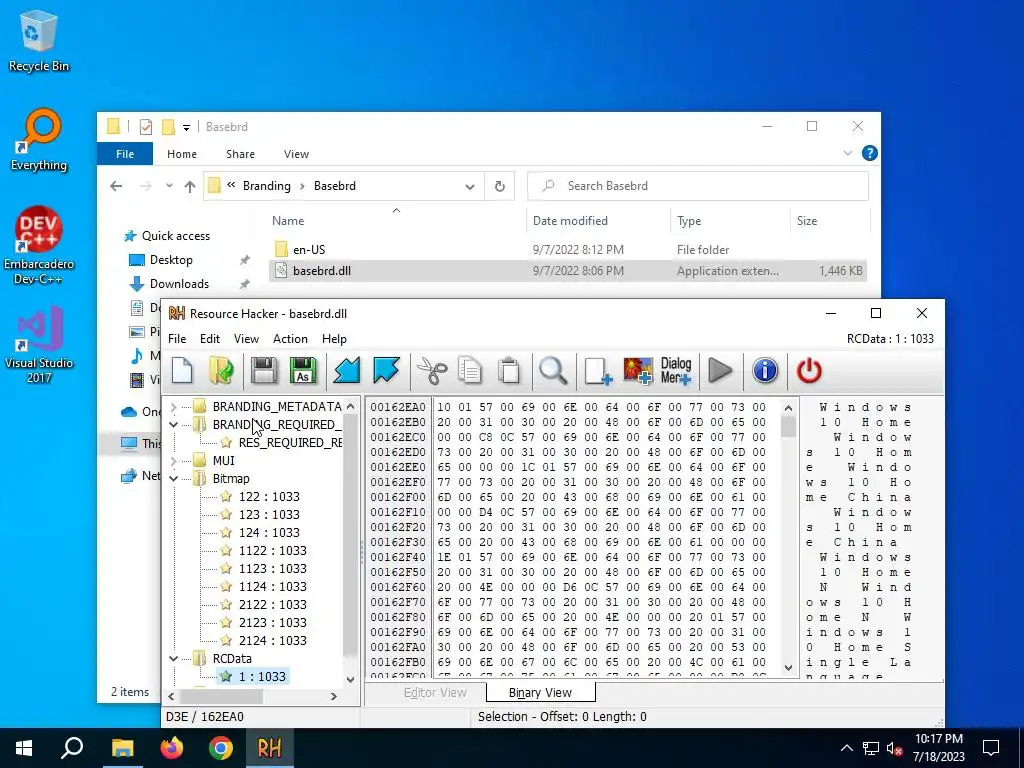Click the Explorer refresh button
Screen dimensions: 1024x768
[x=500, y=186]
